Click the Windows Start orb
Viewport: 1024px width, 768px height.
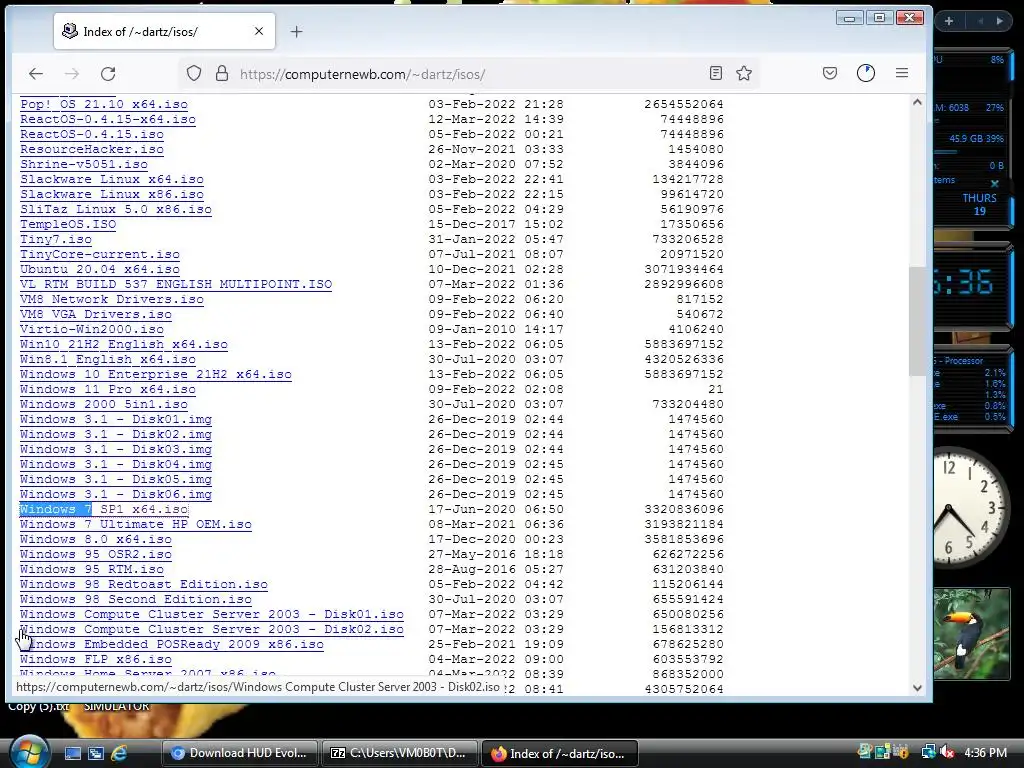pos(29,752)
